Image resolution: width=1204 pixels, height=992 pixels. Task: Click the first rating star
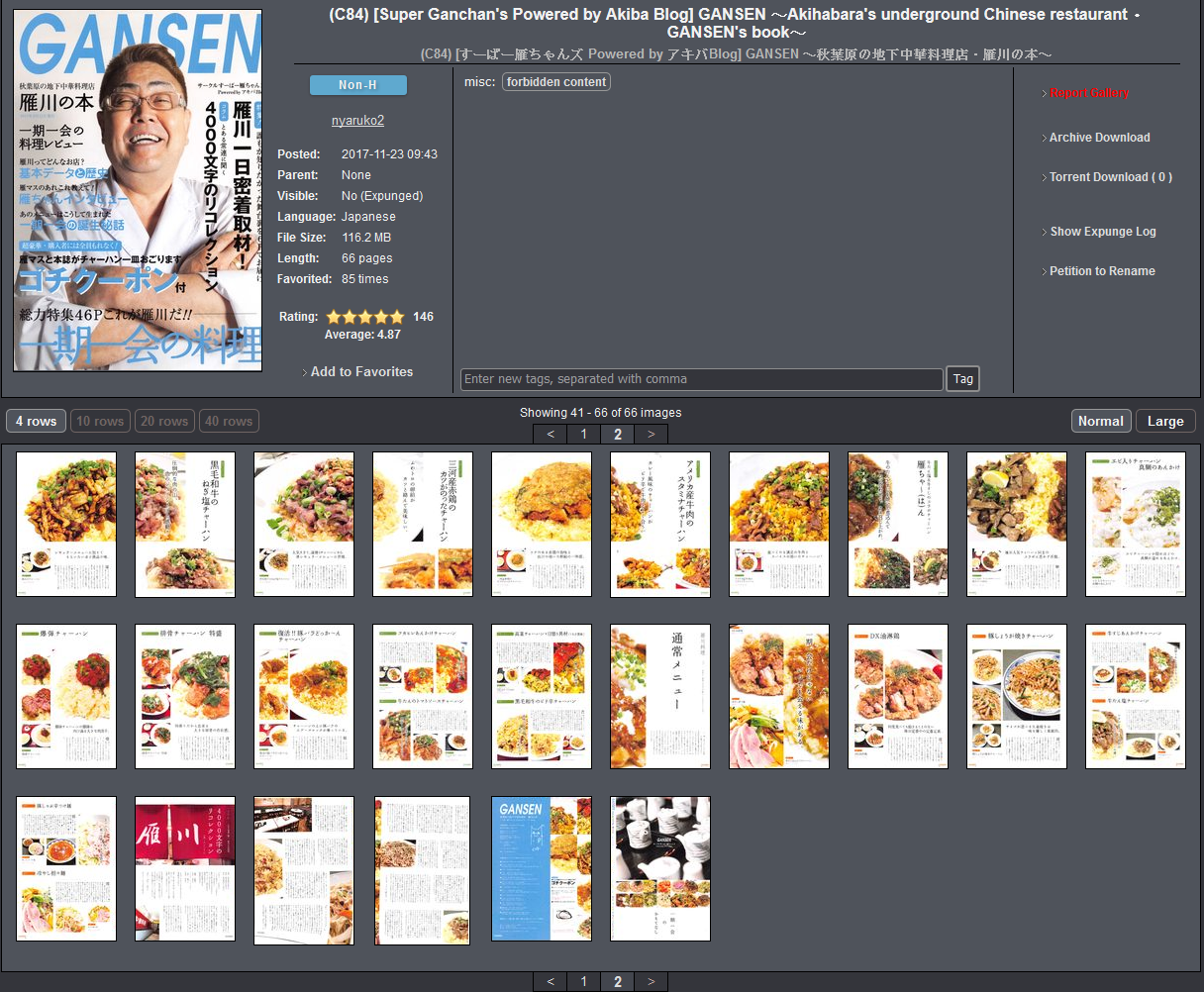click(334, 317)
